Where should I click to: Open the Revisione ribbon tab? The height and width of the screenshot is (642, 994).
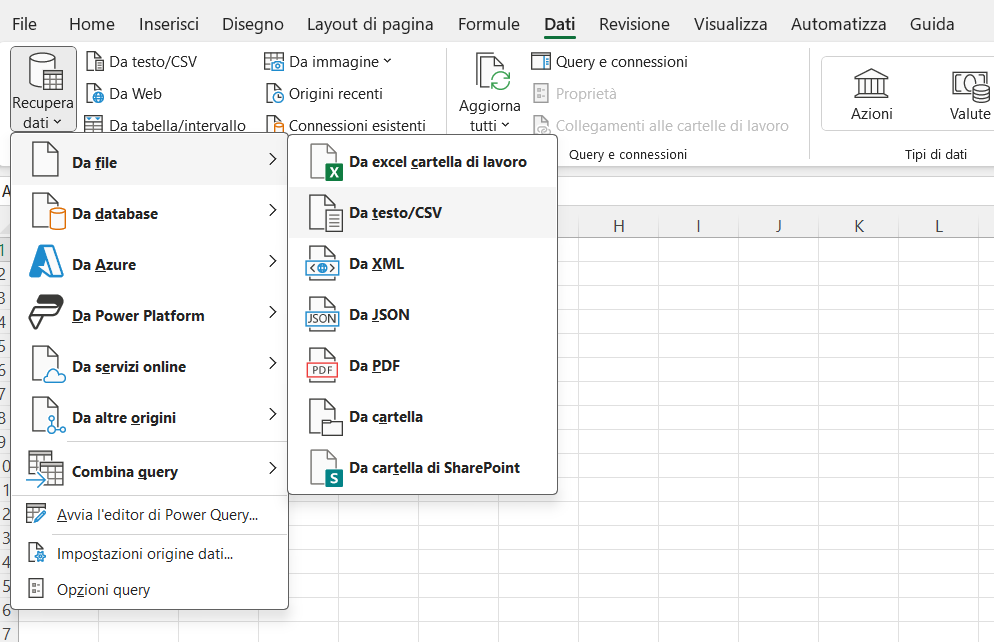click(x=634, y=24)
